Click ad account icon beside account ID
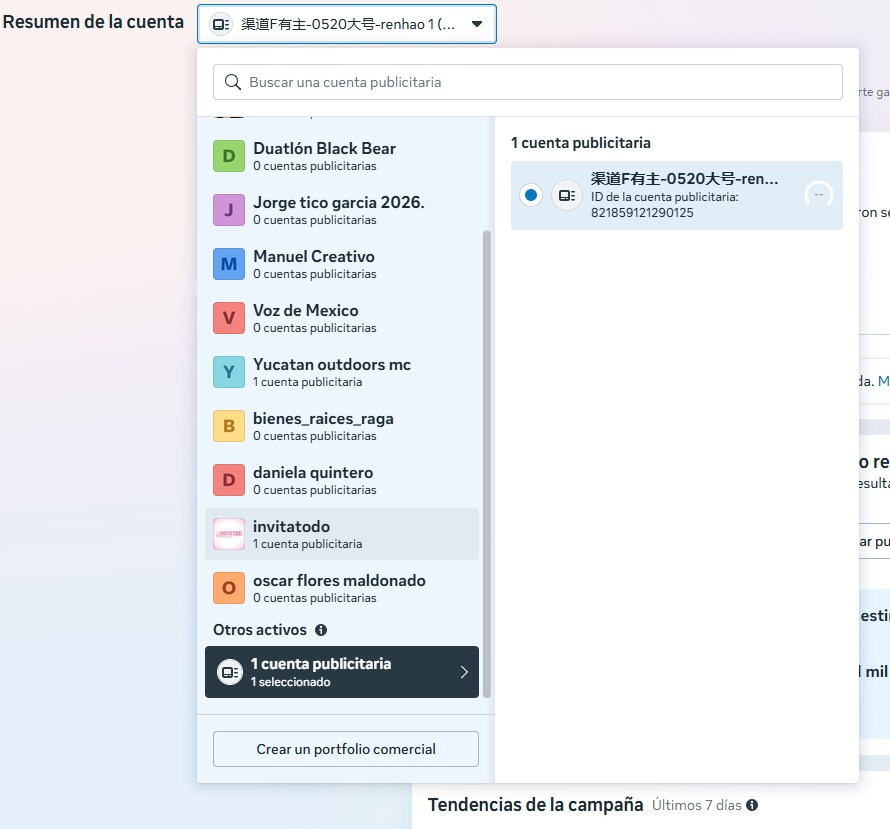The height and width of the screenshot is (829, 890). (566, 195)
